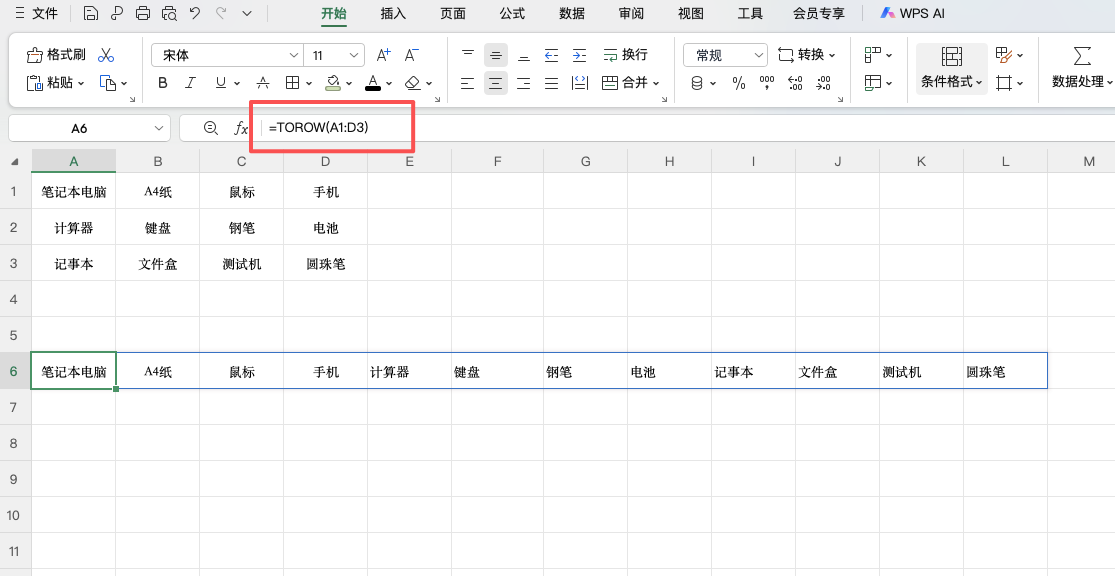Open the 公式 ribbon tab
The height and width of the screenshot is (576, 1115).
pyautogui.click(x=512, y=13)
